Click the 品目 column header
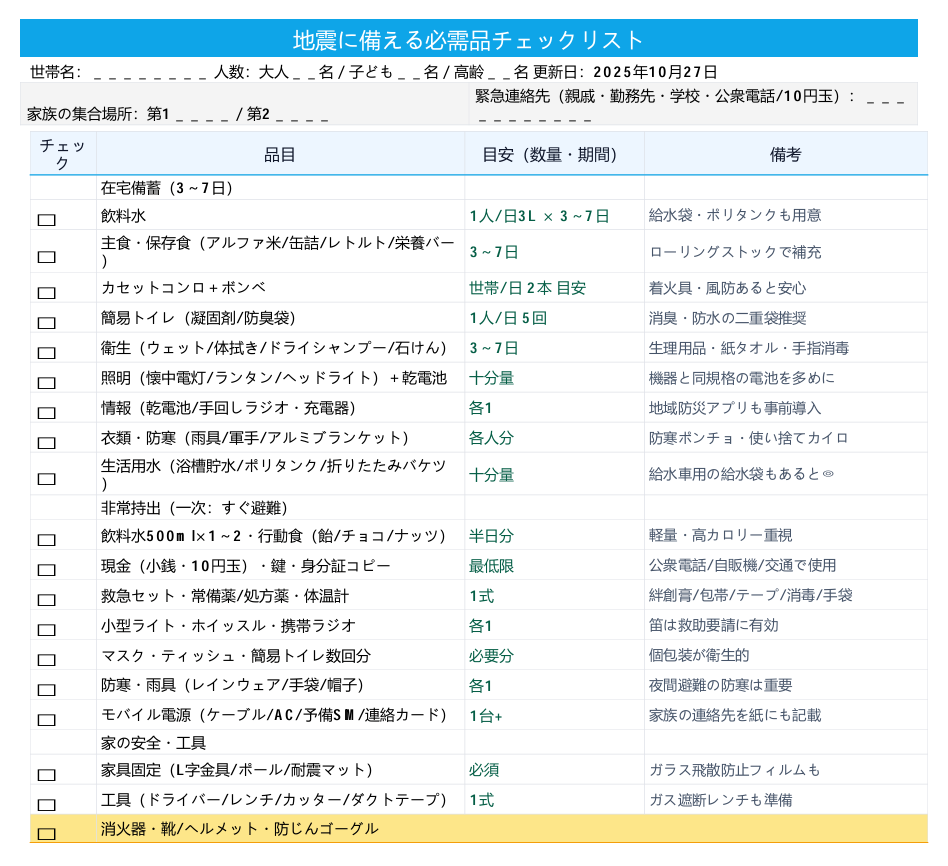 280,154
